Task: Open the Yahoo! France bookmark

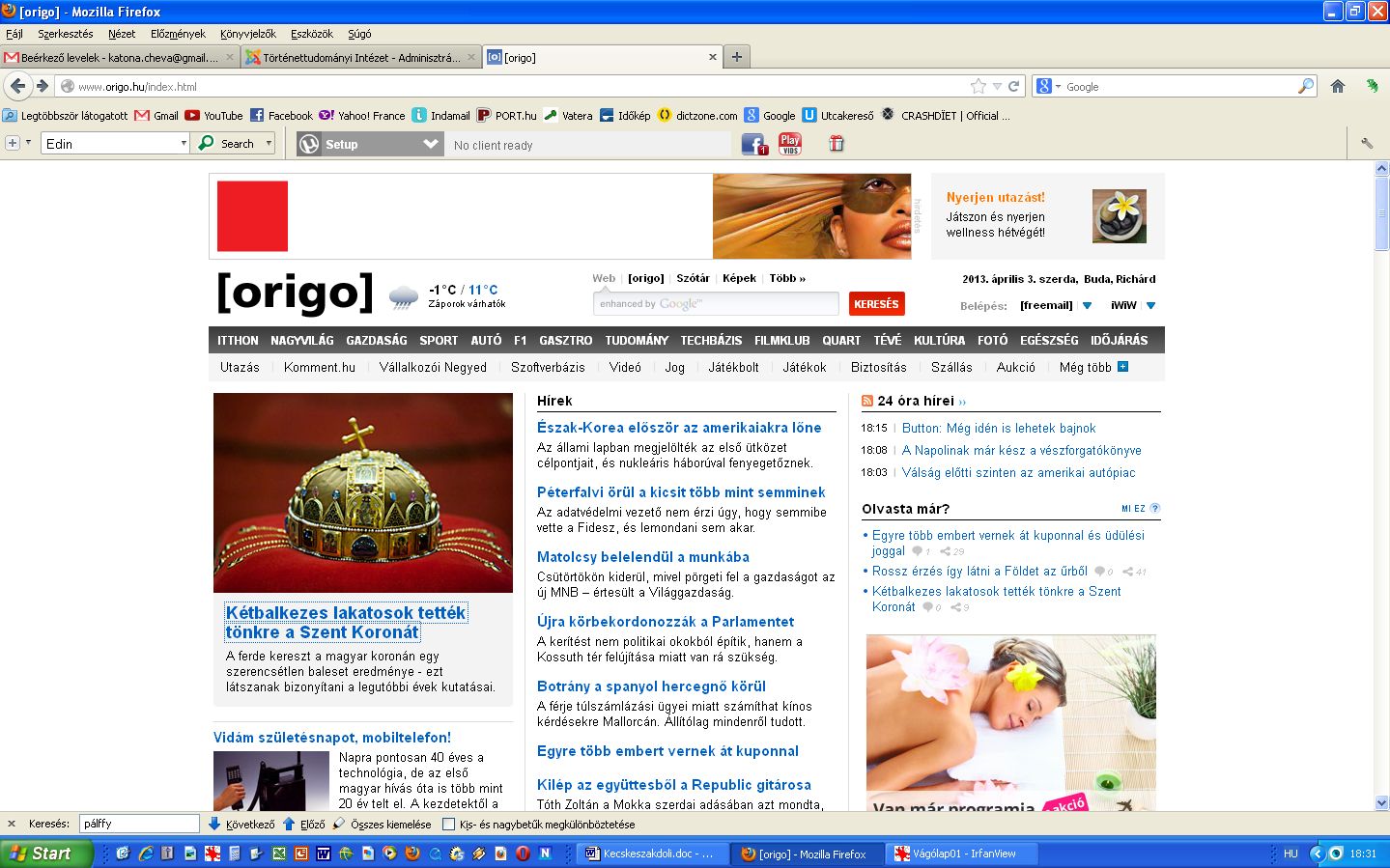Action: click(362, 115)
